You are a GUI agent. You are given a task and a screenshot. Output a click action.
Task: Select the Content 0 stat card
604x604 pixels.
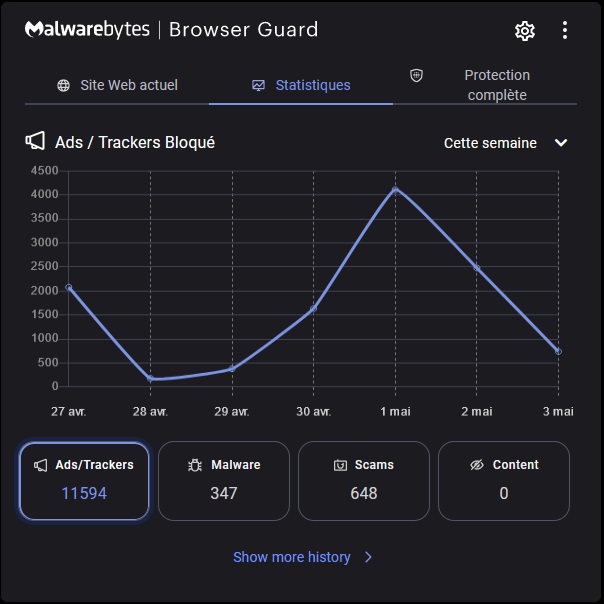504,481
